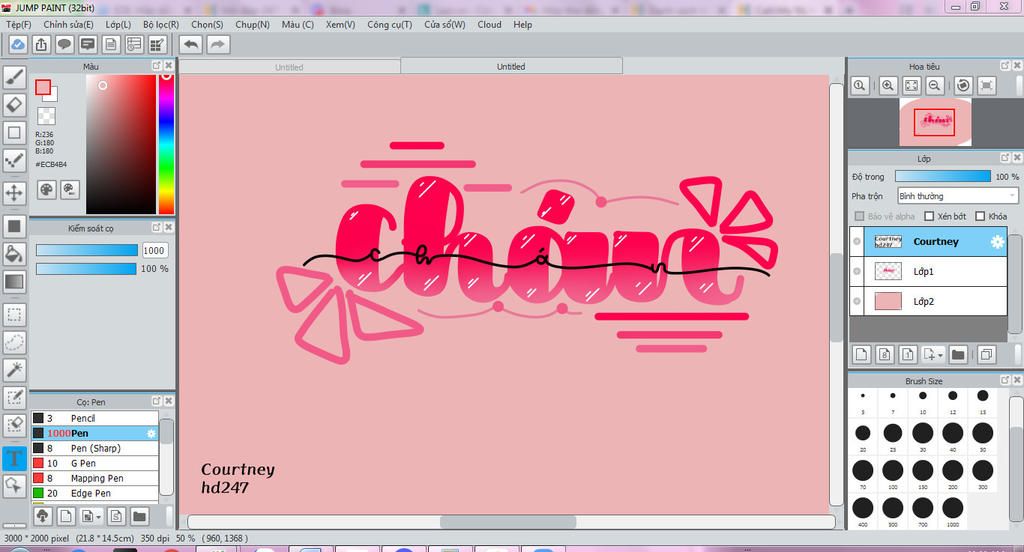Open the Tệp(F) menu
The height and width of the screenshot is (552, 1024).
[x=18, y=24]
